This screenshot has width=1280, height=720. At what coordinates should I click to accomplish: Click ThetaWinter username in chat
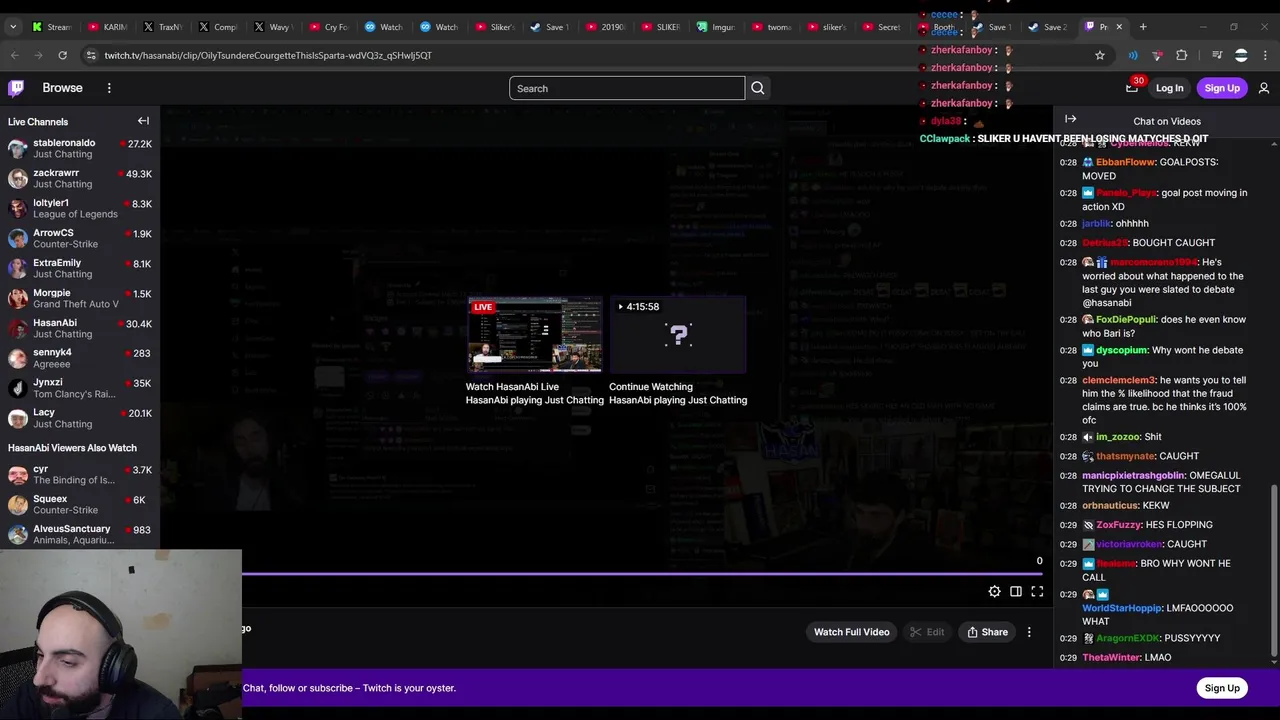pos(1111,657)
